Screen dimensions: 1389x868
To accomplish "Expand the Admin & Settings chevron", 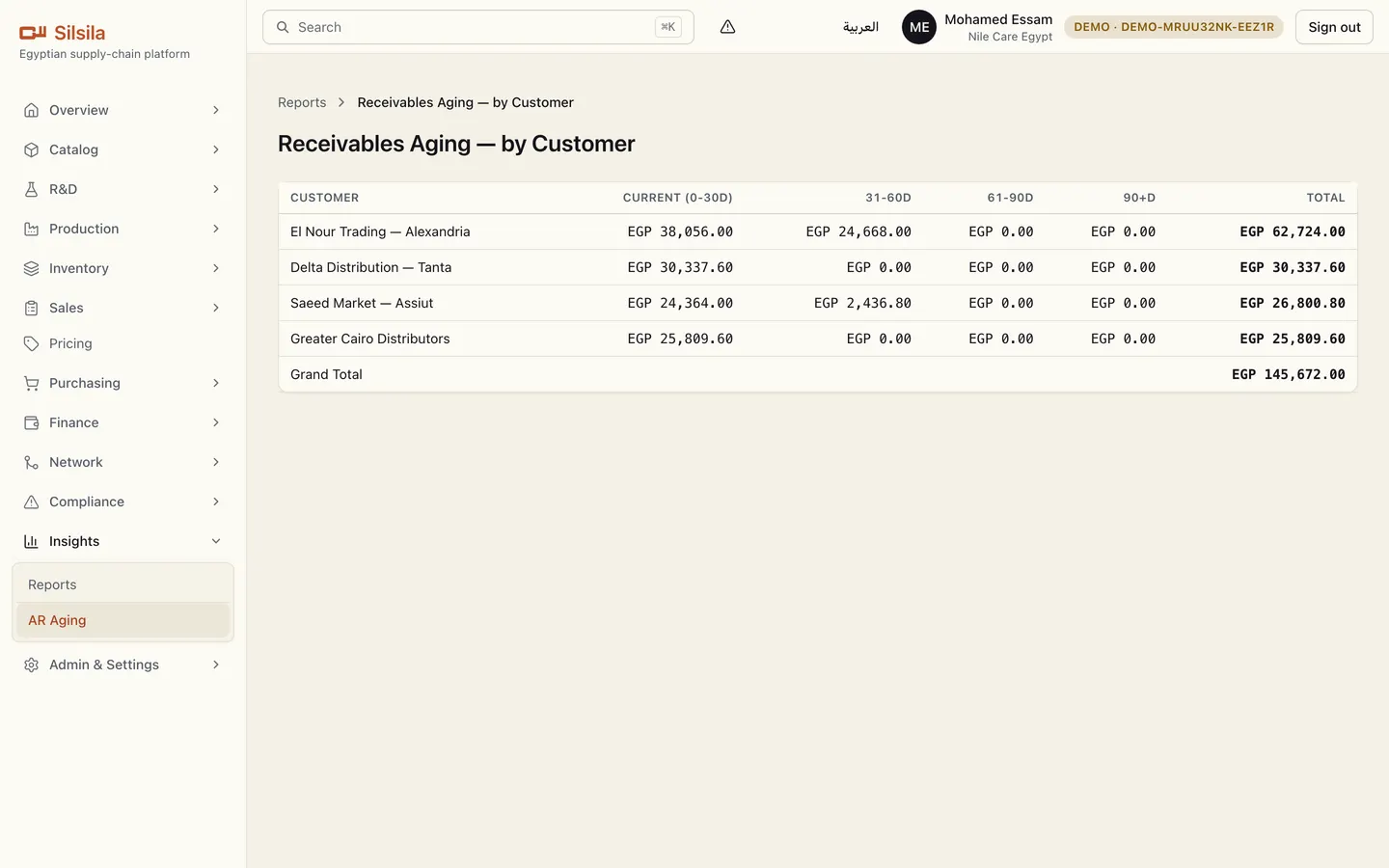I will (216, 665).
